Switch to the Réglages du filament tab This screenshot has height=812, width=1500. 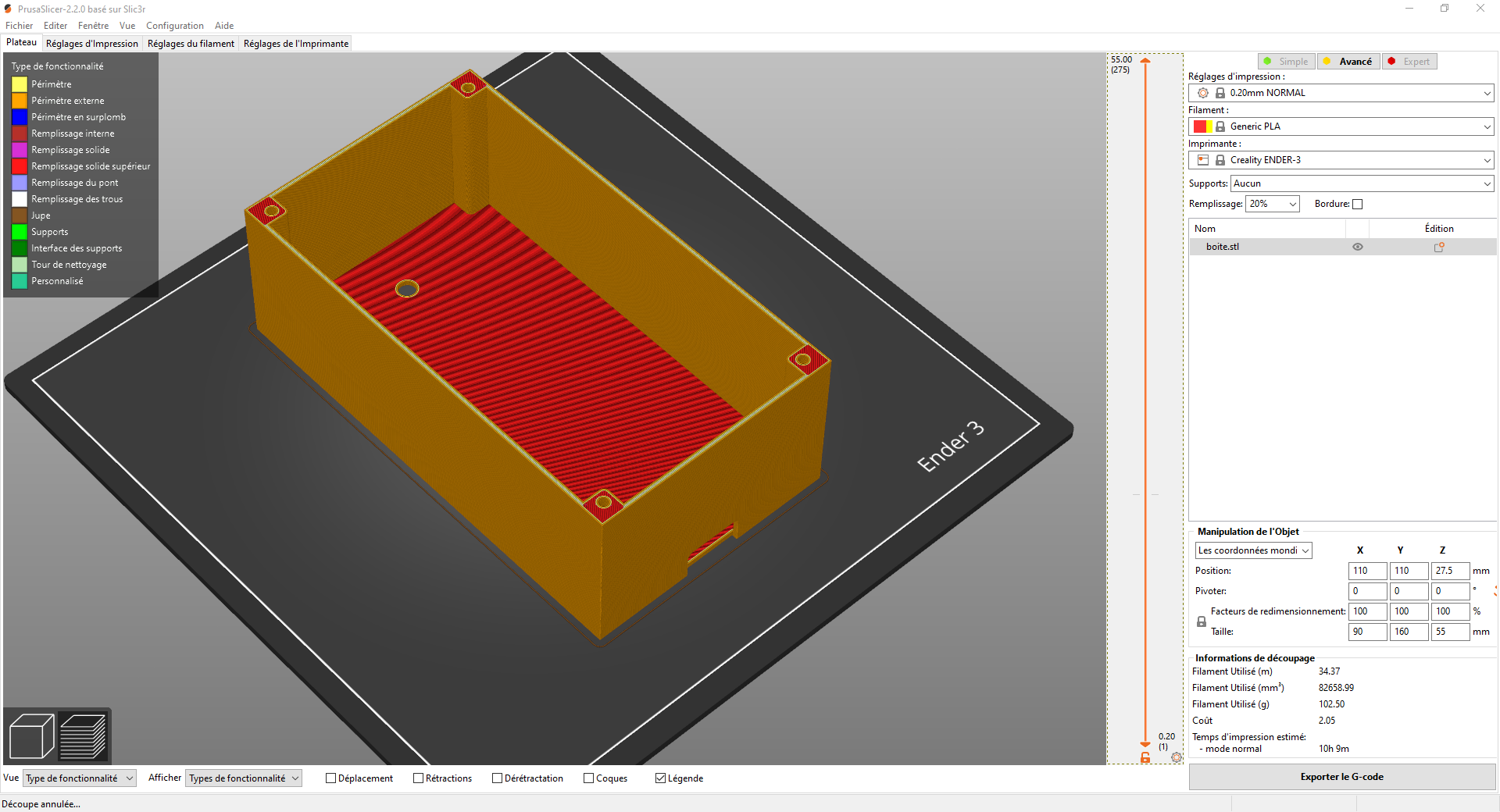point(191,44)
